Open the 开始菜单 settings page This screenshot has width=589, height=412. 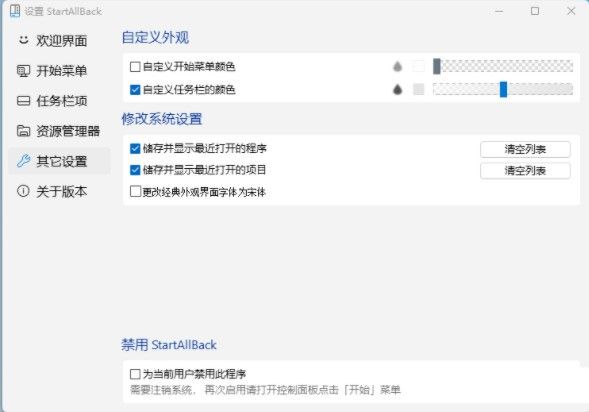59,71
